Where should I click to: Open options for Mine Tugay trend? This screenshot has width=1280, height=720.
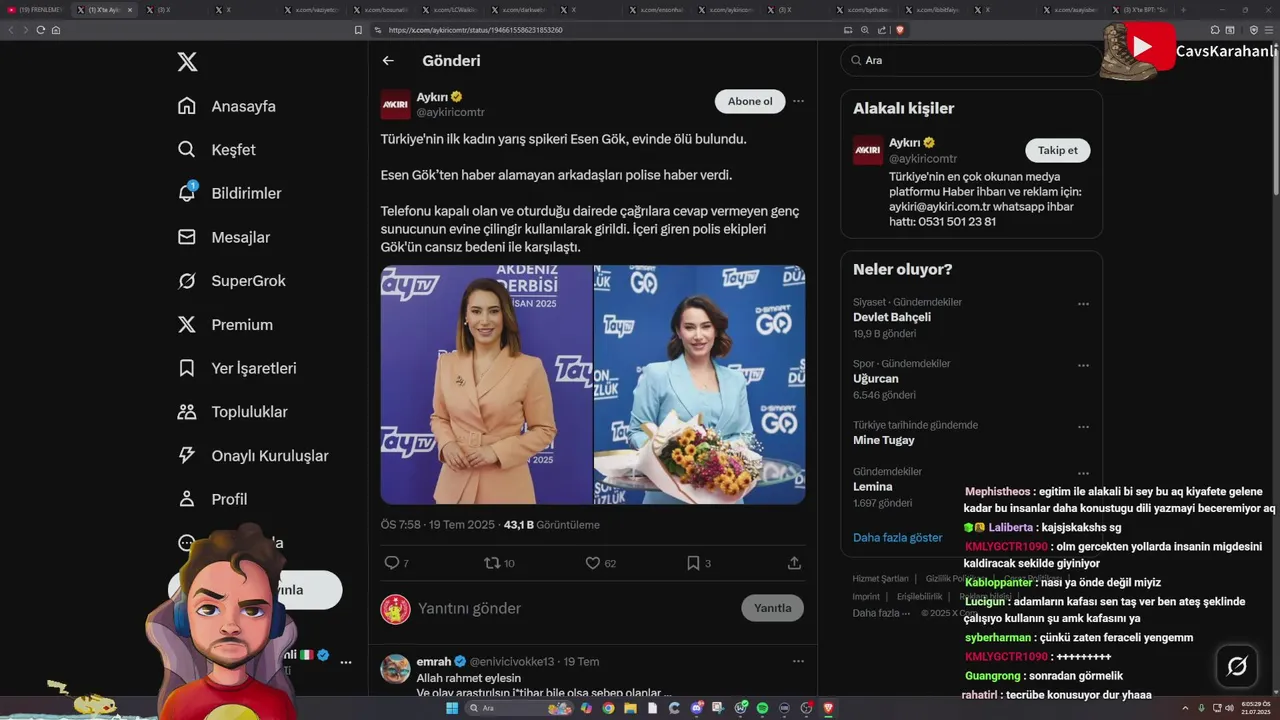1083,427
